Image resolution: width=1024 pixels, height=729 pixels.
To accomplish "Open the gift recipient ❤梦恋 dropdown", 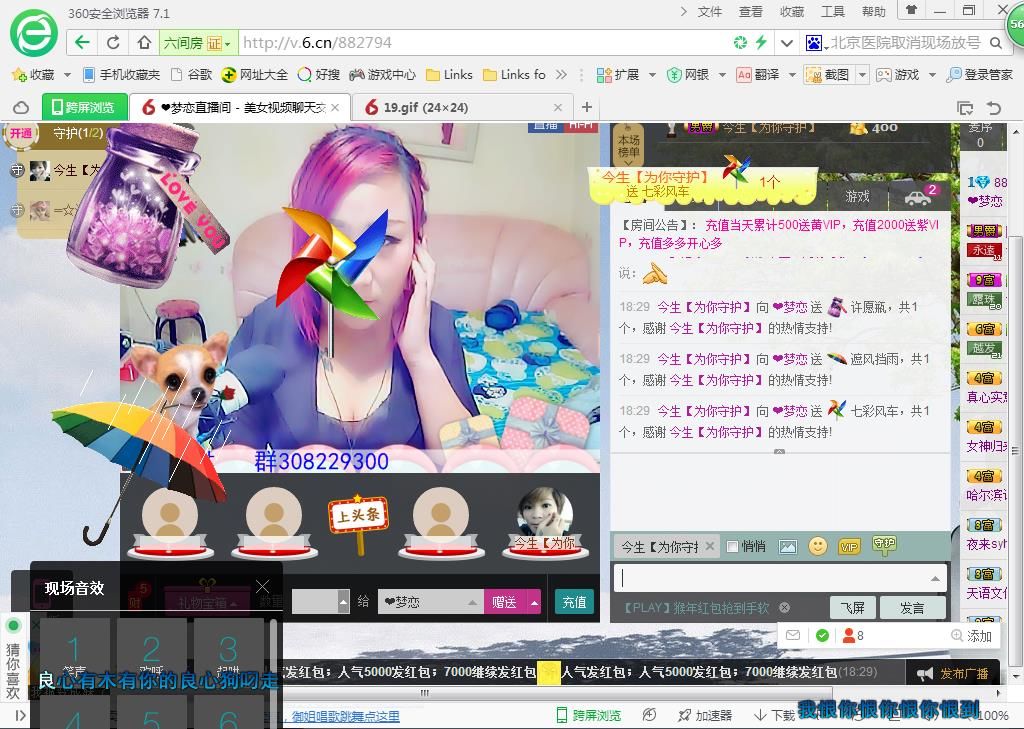I will tap(472, 602).
